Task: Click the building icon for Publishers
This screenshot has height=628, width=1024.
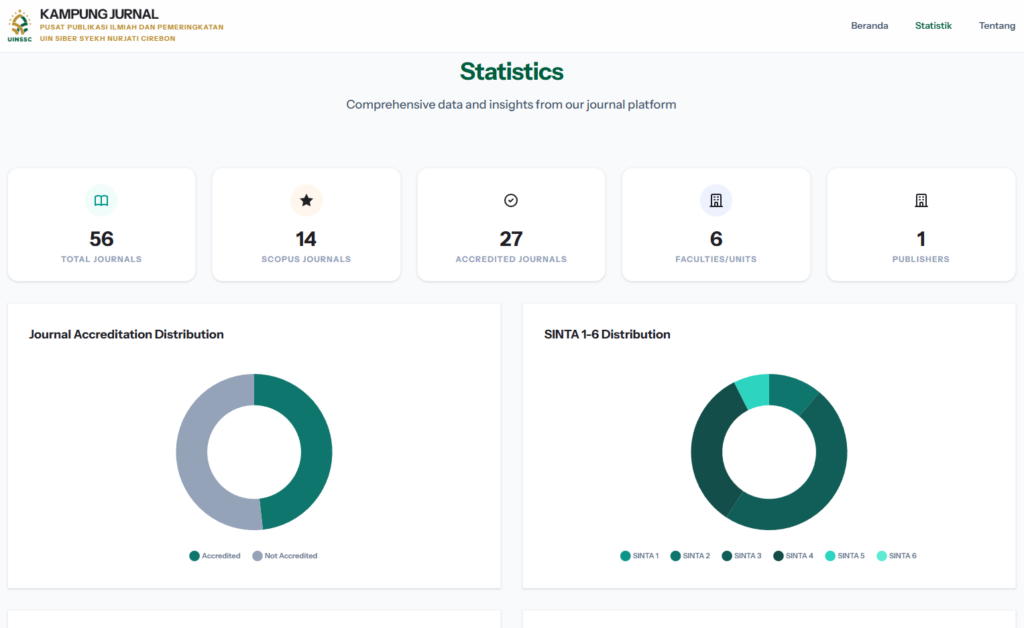Action: (x=921, y=200)
